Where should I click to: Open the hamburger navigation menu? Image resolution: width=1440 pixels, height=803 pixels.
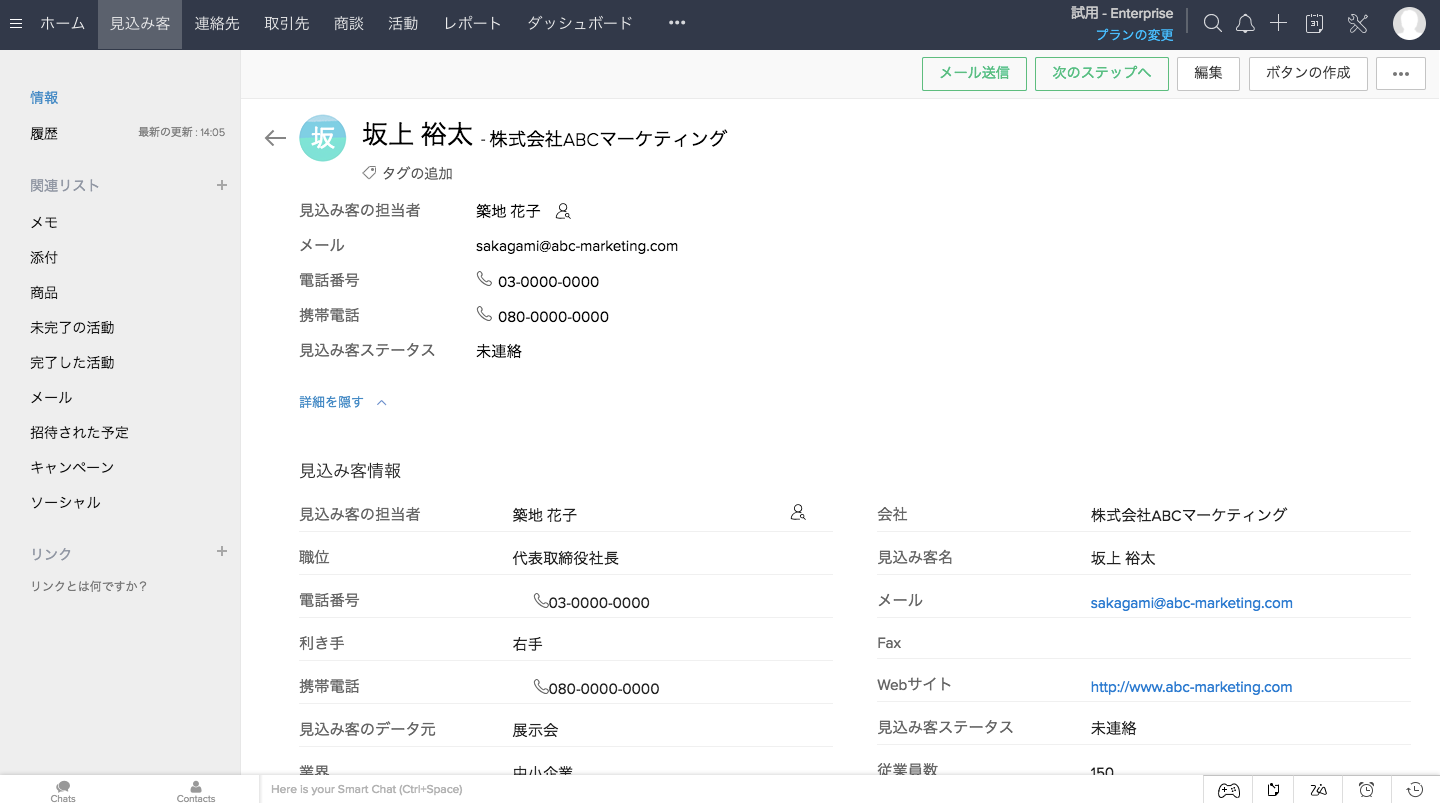point(16,23)
